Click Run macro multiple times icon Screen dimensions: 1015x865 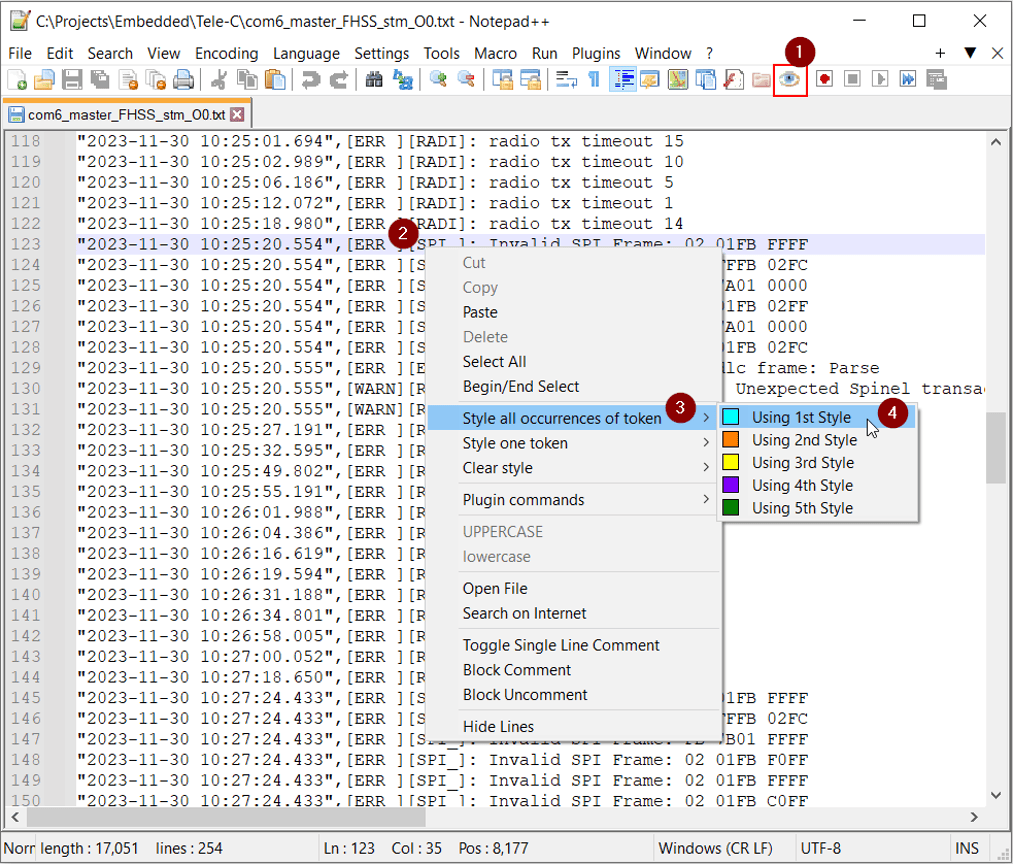pyautogui.click(x=908, y=79)
